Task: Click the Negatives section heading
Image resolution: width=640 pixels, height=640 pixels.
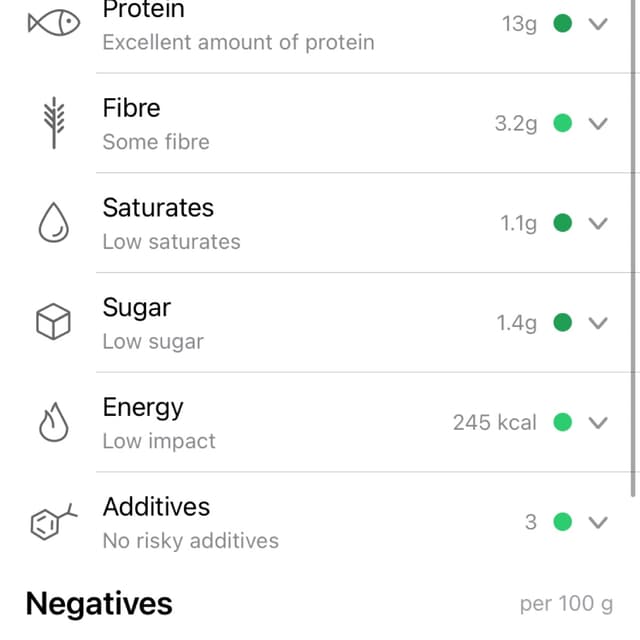Action: 99,604
